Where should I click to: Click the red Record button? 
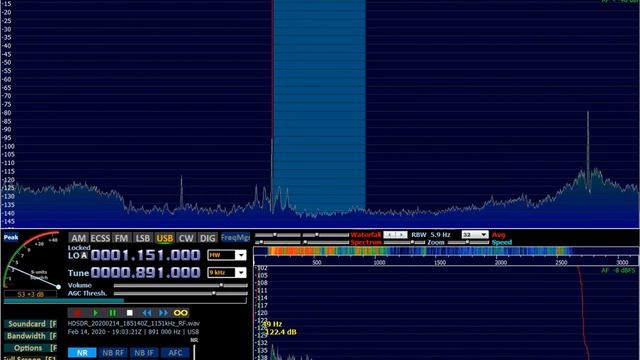coord(77,313)
